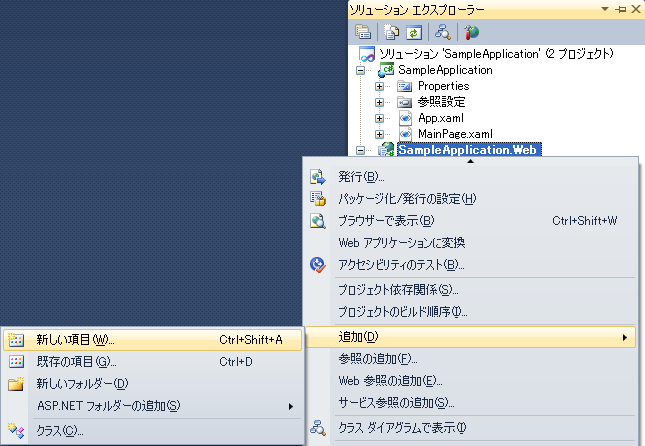Open ASP.NET フォルダーの追加 submenu entry
Screen dimensions: 645x446
(x=152, y=406)
